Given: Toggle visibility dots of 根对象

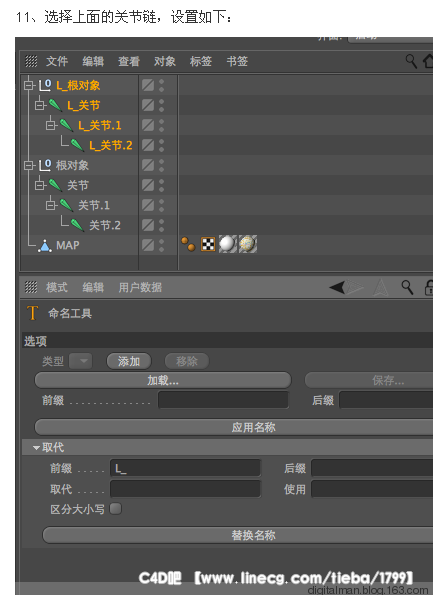Looking at the screenshot, I should coord(161,165).
